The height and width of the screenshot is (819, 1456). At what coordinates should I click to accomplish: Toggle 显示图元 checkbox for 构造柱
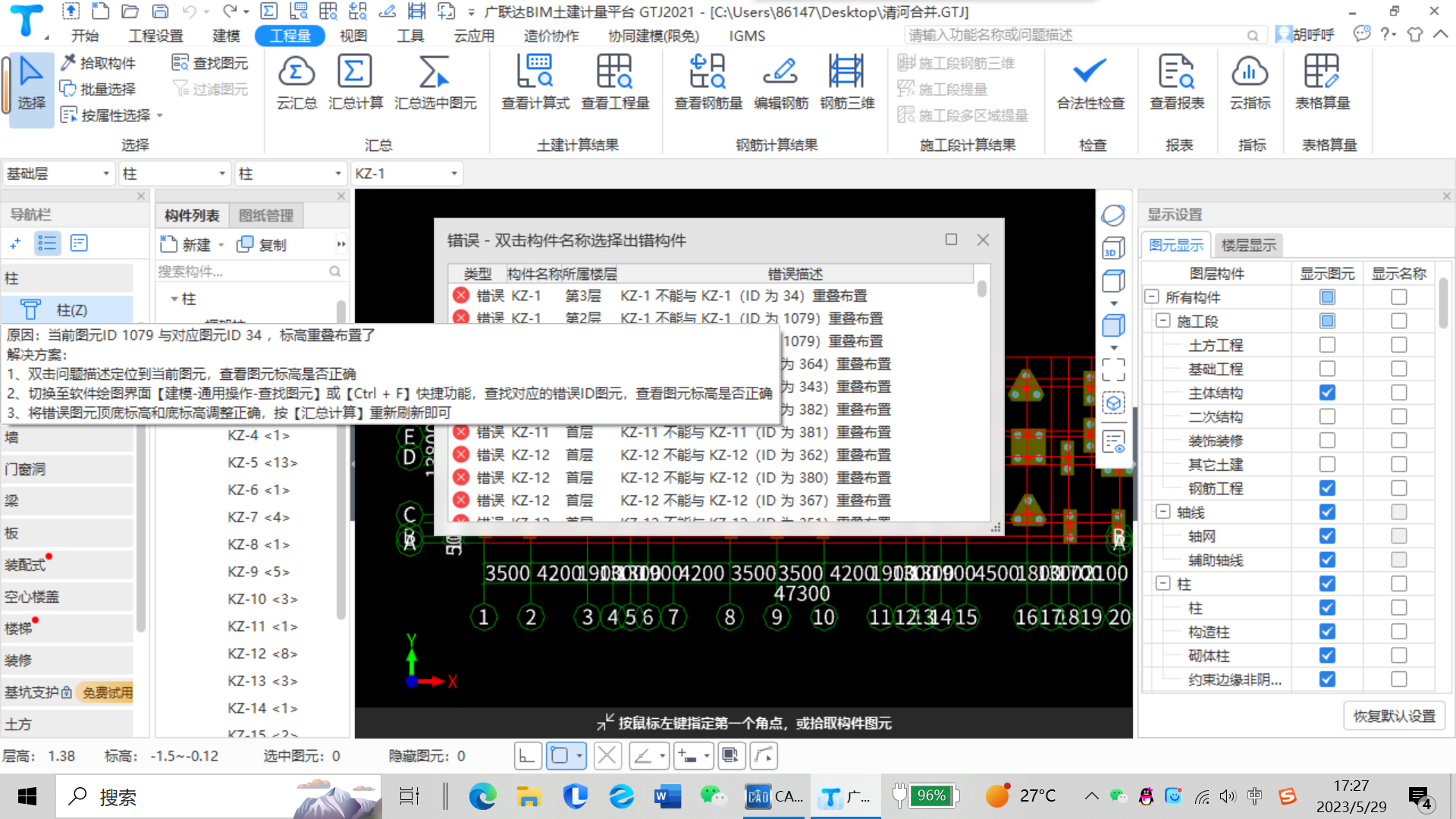tap(1327, 632)
